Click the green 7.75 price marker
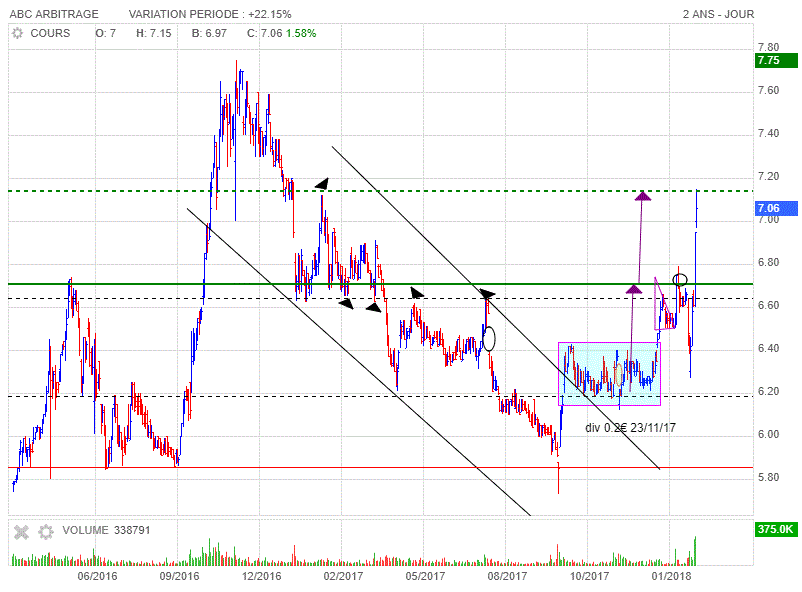Viewport: 802px width, 592px height. [776, 60]
